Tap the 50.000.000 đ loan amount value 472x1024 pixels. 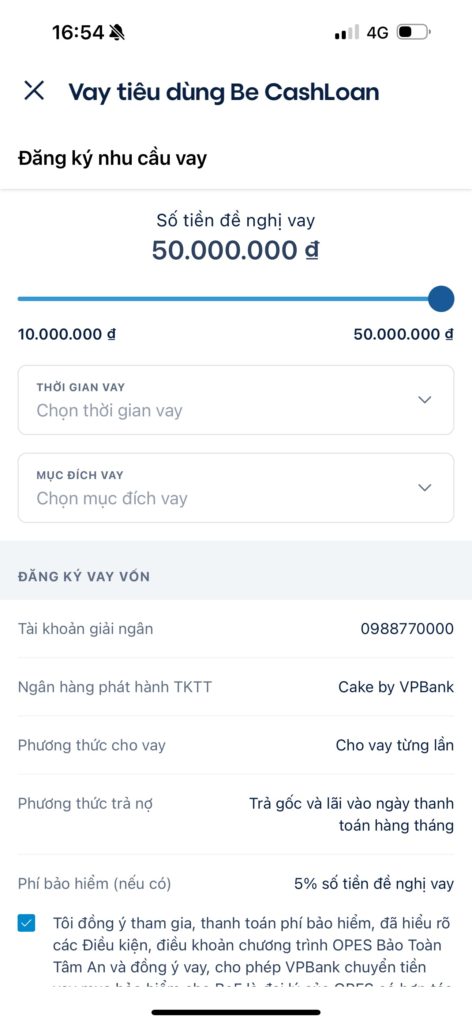coord(236,251)
